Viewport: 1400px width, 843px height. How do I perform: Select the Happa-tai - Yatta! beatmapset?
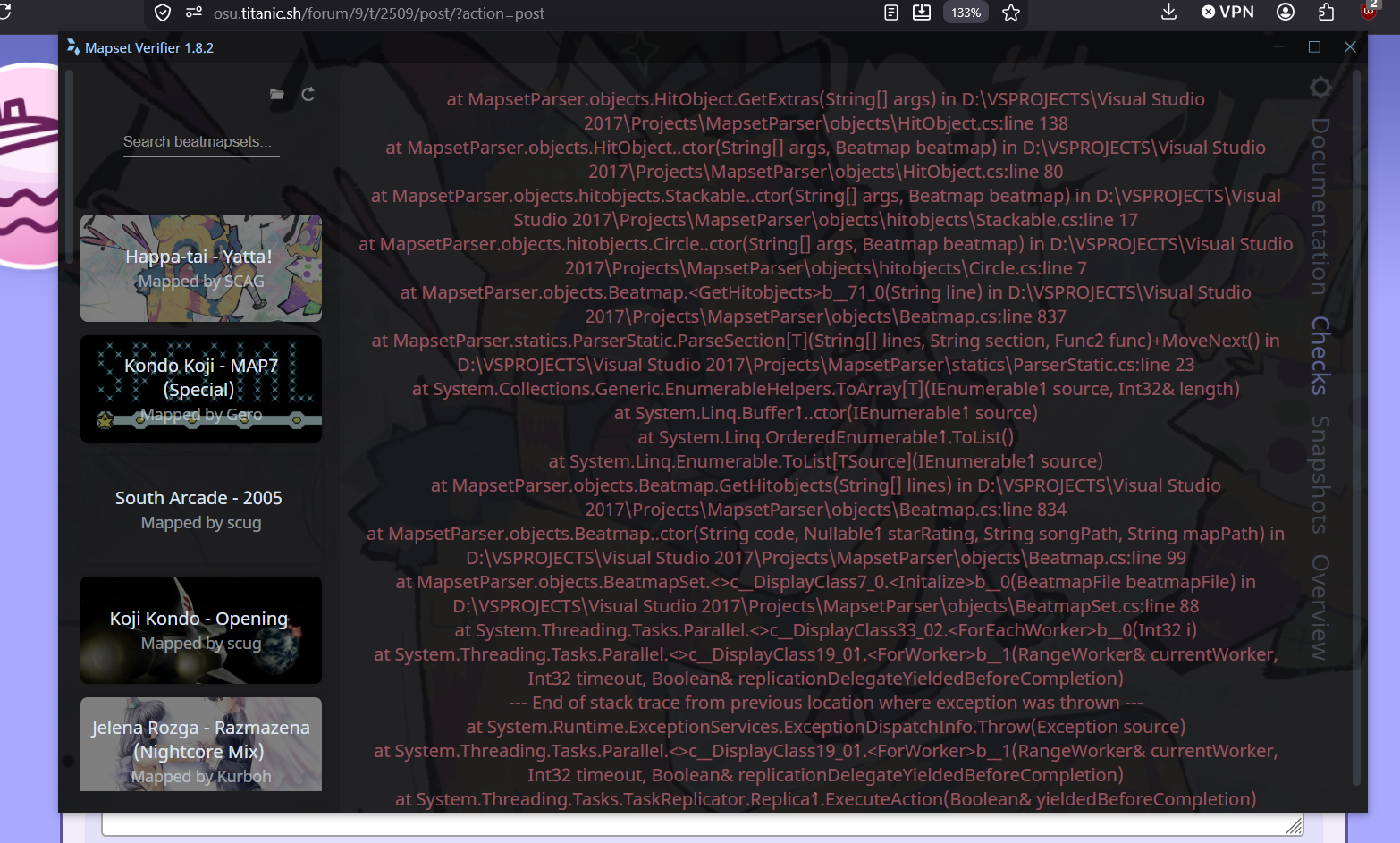pos(201,268)
